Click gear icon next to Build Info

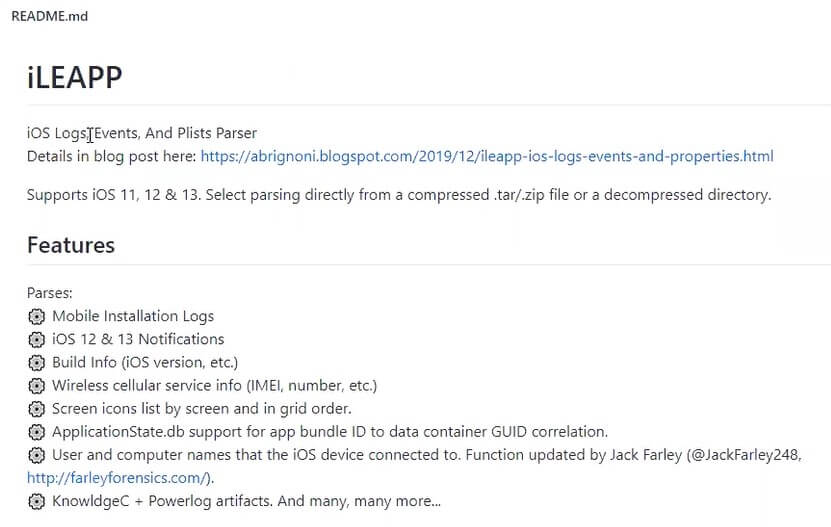click(37, 362)
